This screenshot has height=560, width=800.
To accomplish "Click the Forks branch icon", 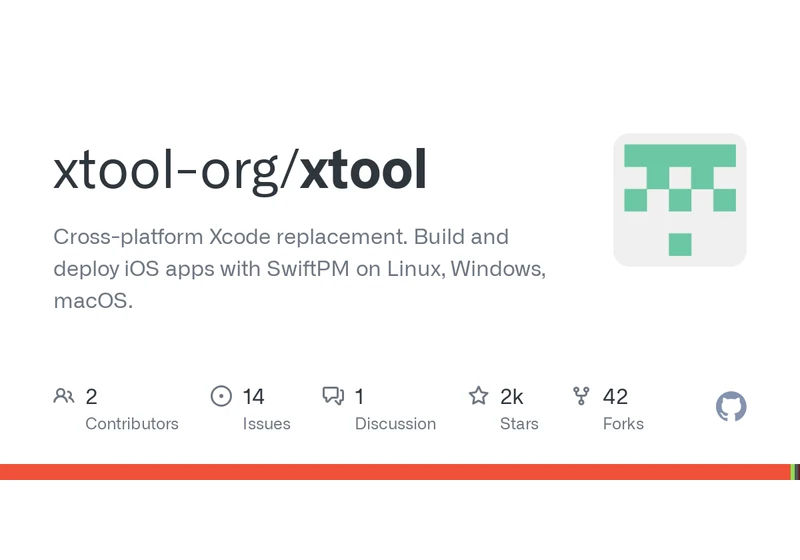I will point(581,396).
